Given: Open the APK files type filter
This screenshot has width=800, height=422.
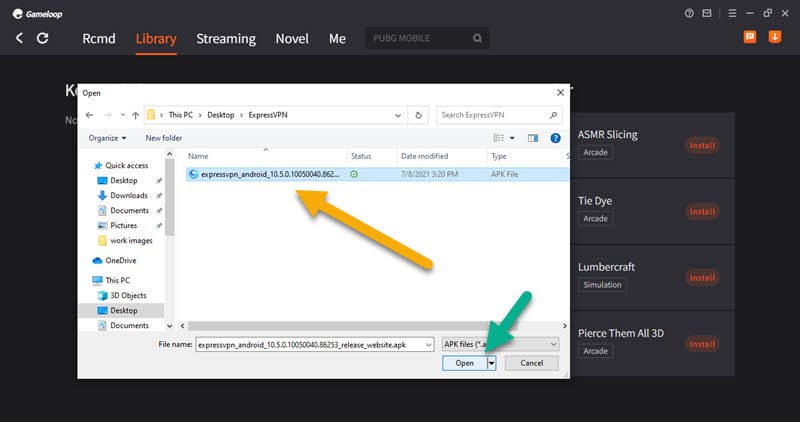Looking at the screenshot, I should pos(500,345).
